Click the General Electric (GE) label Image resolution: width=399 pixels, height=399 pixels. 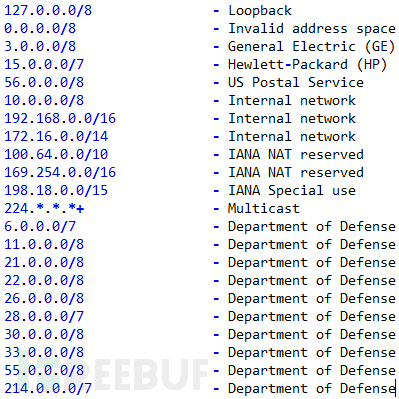[x=311, y=47]
